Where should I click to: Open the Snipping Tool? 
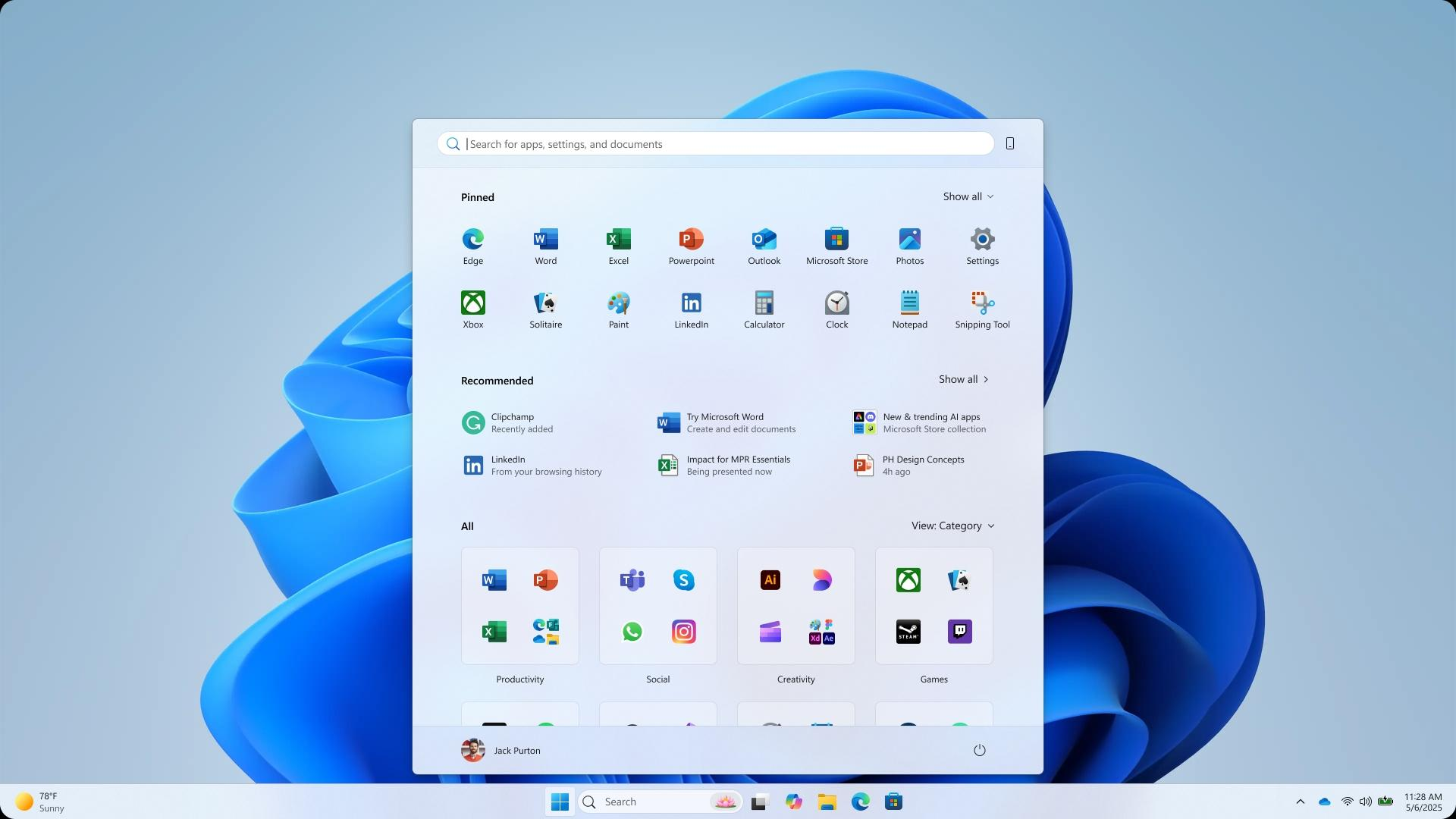click(982, 309)
